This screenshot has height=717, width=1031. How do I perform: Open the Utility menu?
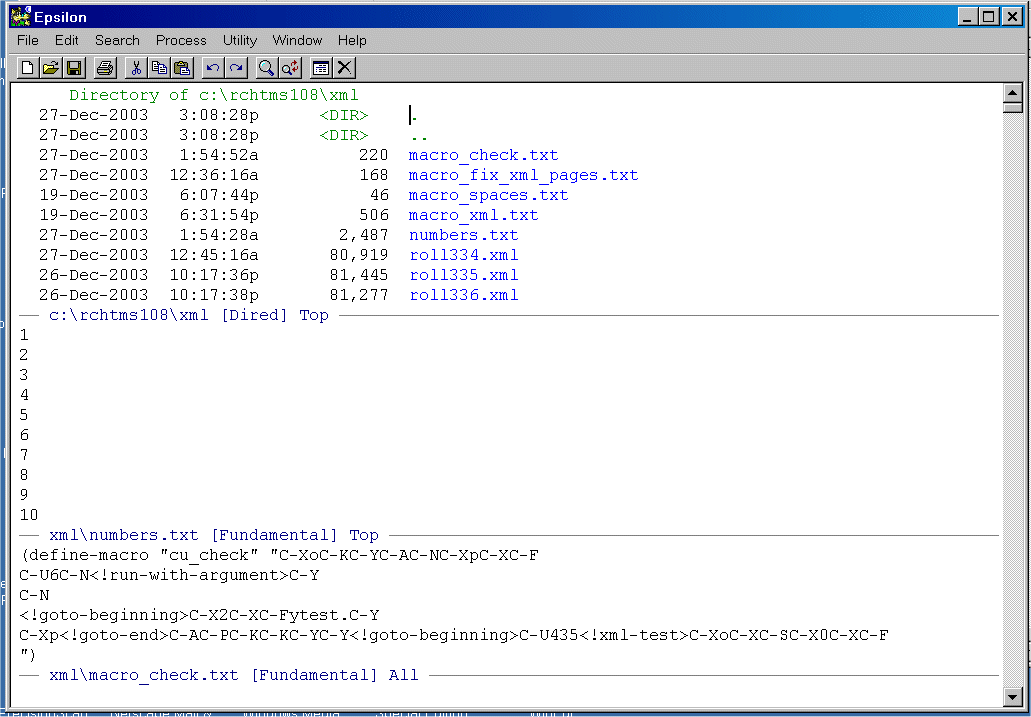[240, 40]
